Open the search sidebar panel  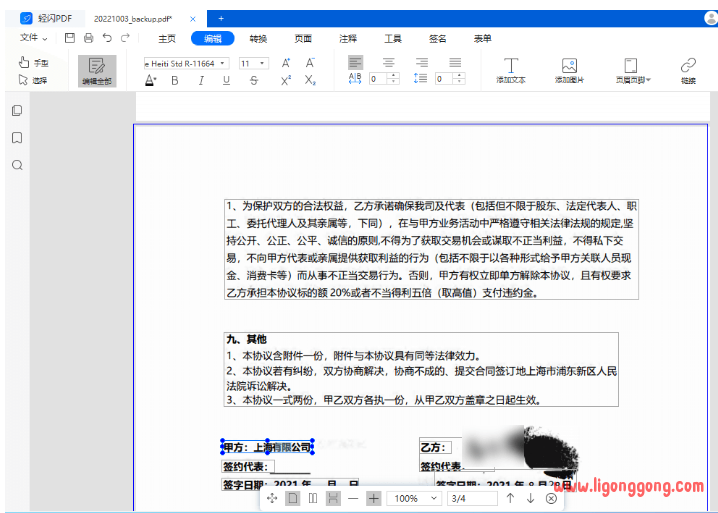click(17, 165)
